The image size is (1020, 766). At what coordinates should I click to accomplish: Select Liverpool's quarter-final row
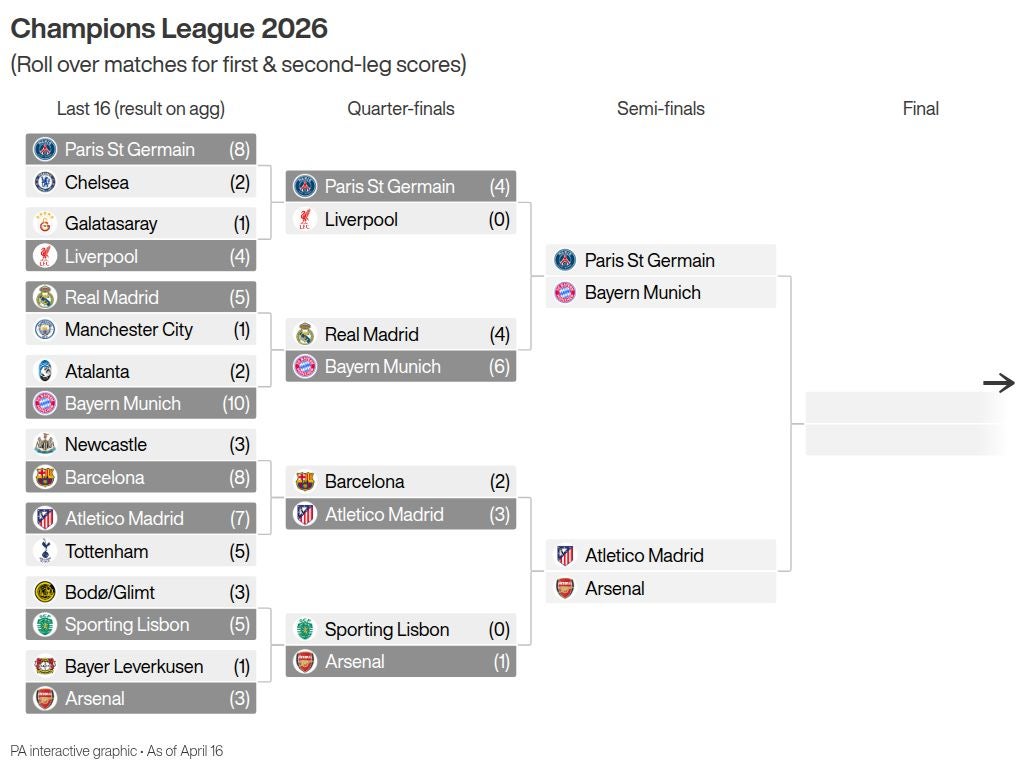point(400,219)
